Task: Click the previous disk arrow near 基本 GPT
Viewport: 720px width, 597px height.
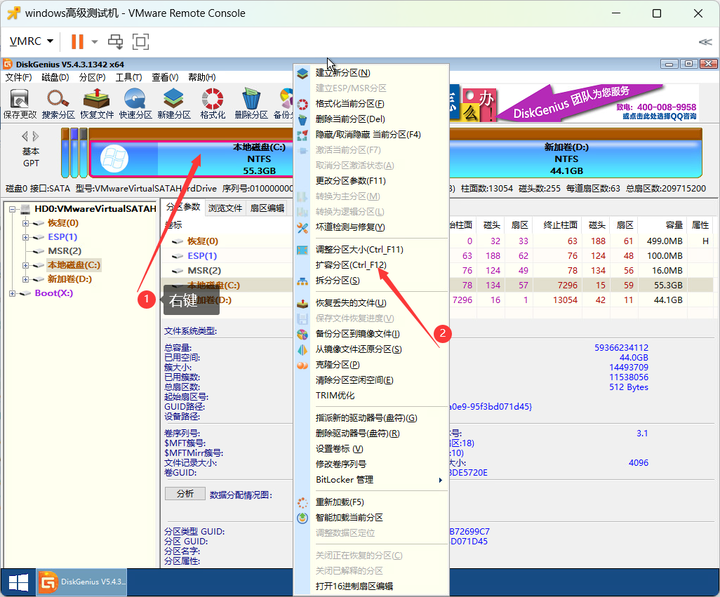Action: (25, 136)
